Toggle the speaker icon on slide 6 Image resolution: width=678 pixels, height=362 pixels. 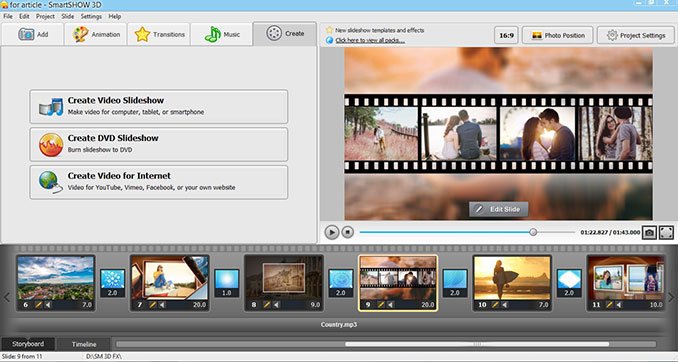click(x=48, y=305)
